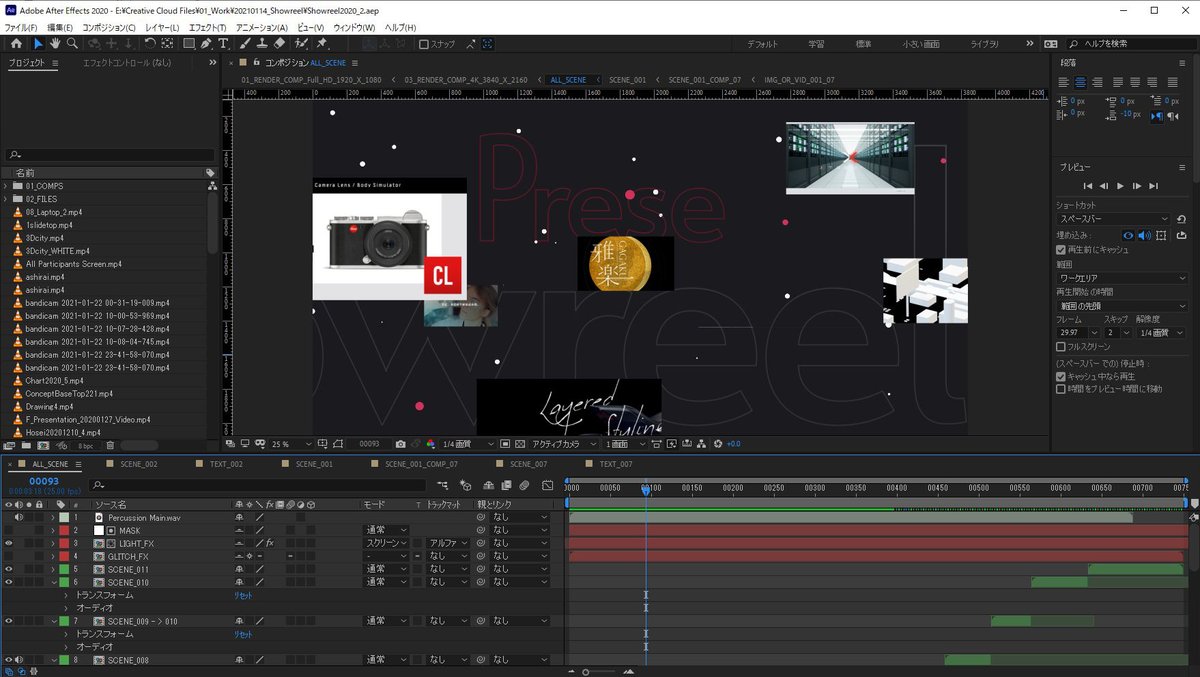The width and height of the screenshot is (1200, 677).
Task: Select the Puppet Pin tool
Action: tap(322, 44)
